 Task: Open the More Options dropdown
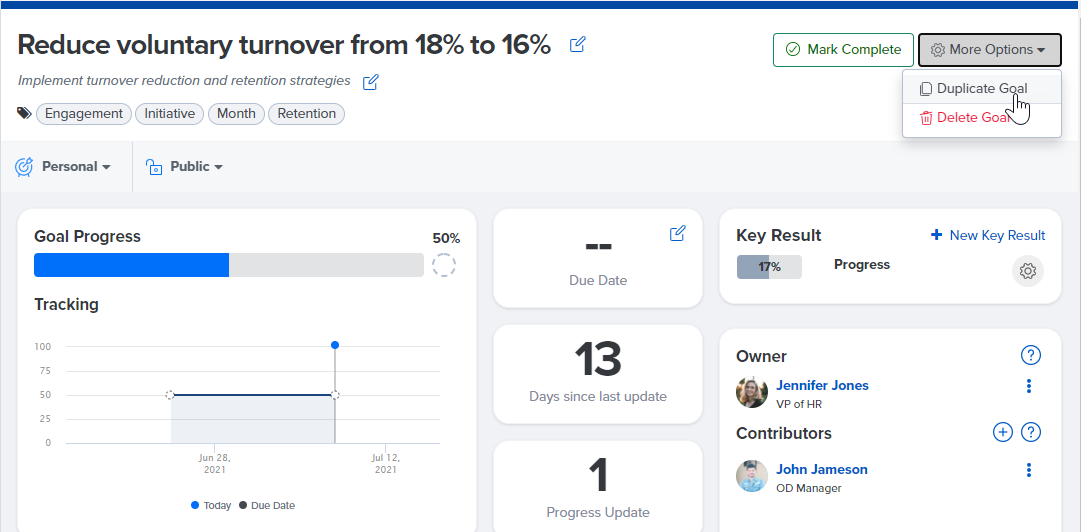tap(989, 50)
